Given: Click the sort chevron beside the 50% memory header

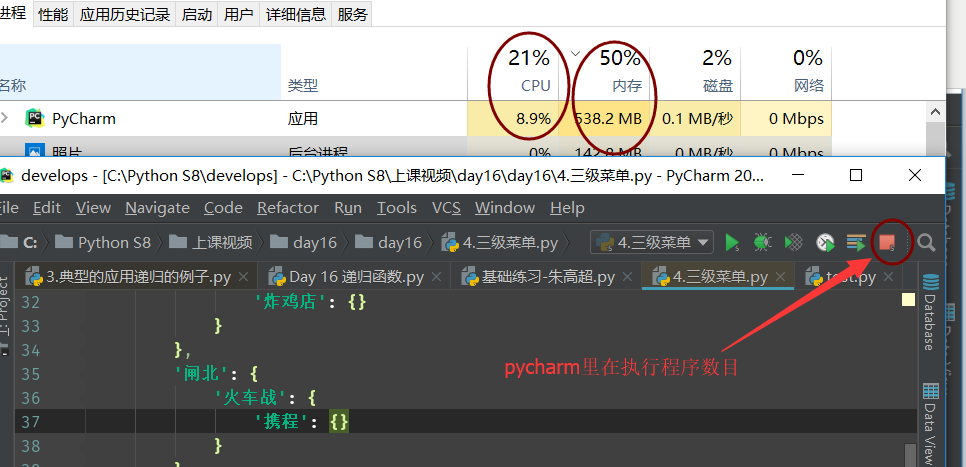Looking at the screenshot, I should (x=576, y=54).
